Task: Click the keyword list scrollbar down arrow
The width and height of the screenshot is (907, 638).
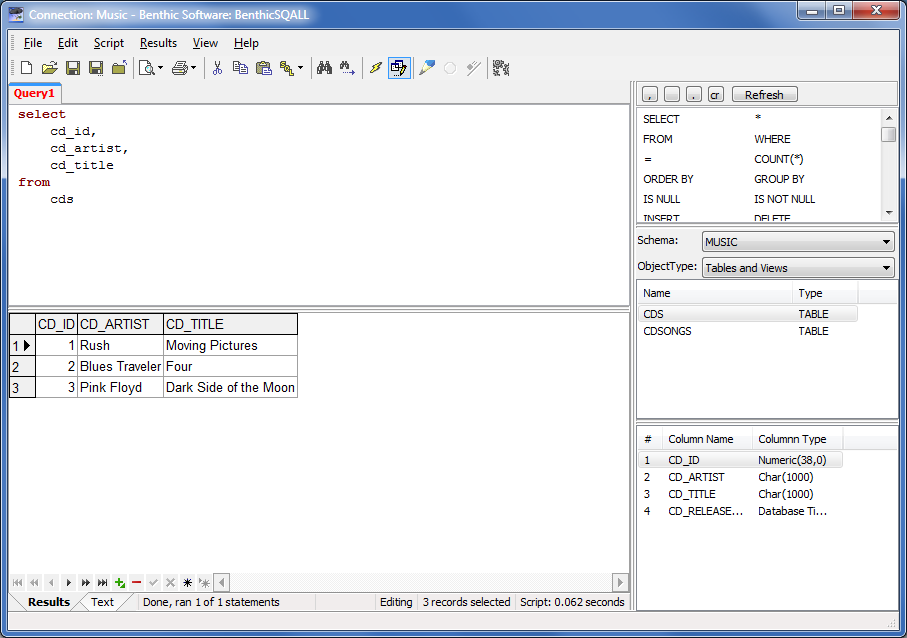Action: [x=889, y=212]
